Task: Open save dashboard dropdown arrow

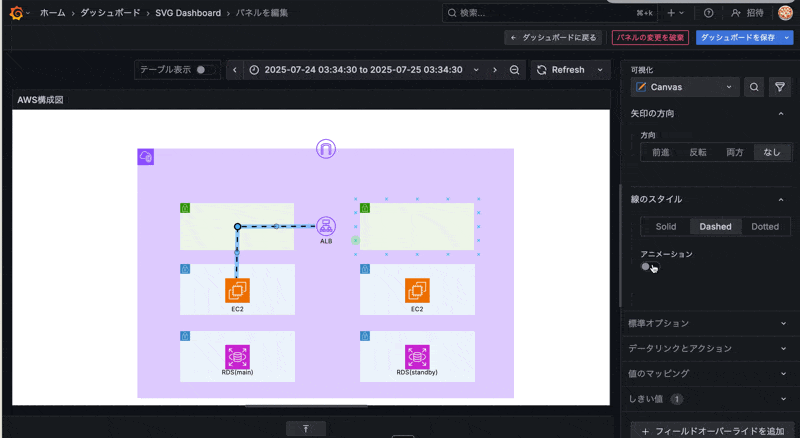Action: (787, 38)
